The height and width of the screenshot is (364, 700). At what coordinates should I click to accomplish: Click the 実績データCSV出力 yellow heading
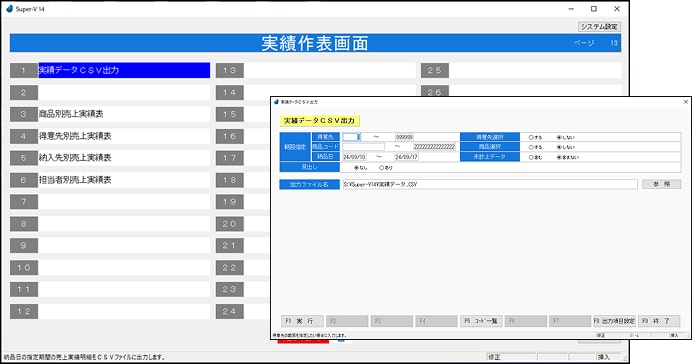tap(320, 121)
